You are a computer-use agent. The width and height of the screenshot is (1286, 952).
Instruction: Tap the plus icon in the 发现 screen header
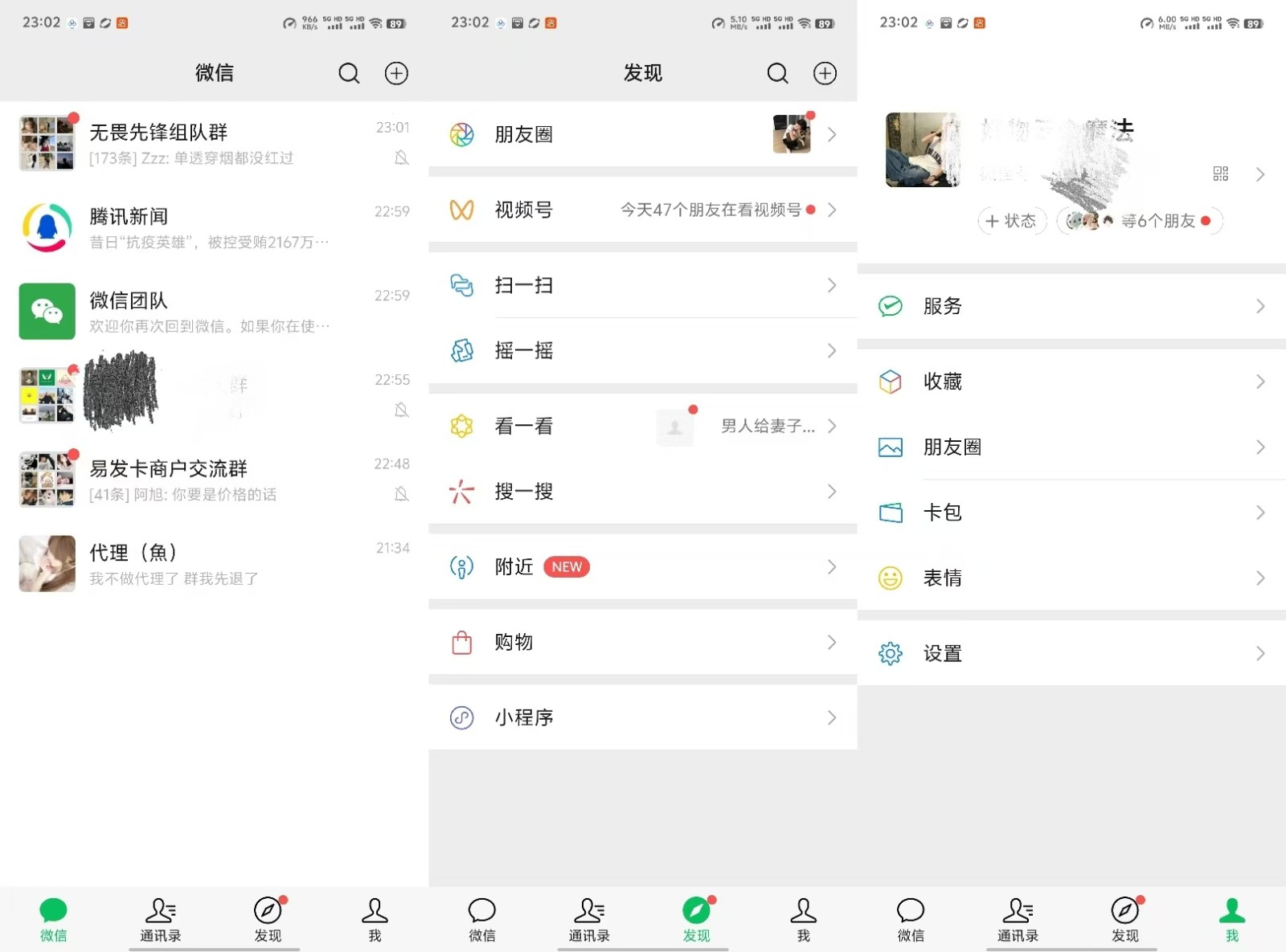tap(825, 73)
